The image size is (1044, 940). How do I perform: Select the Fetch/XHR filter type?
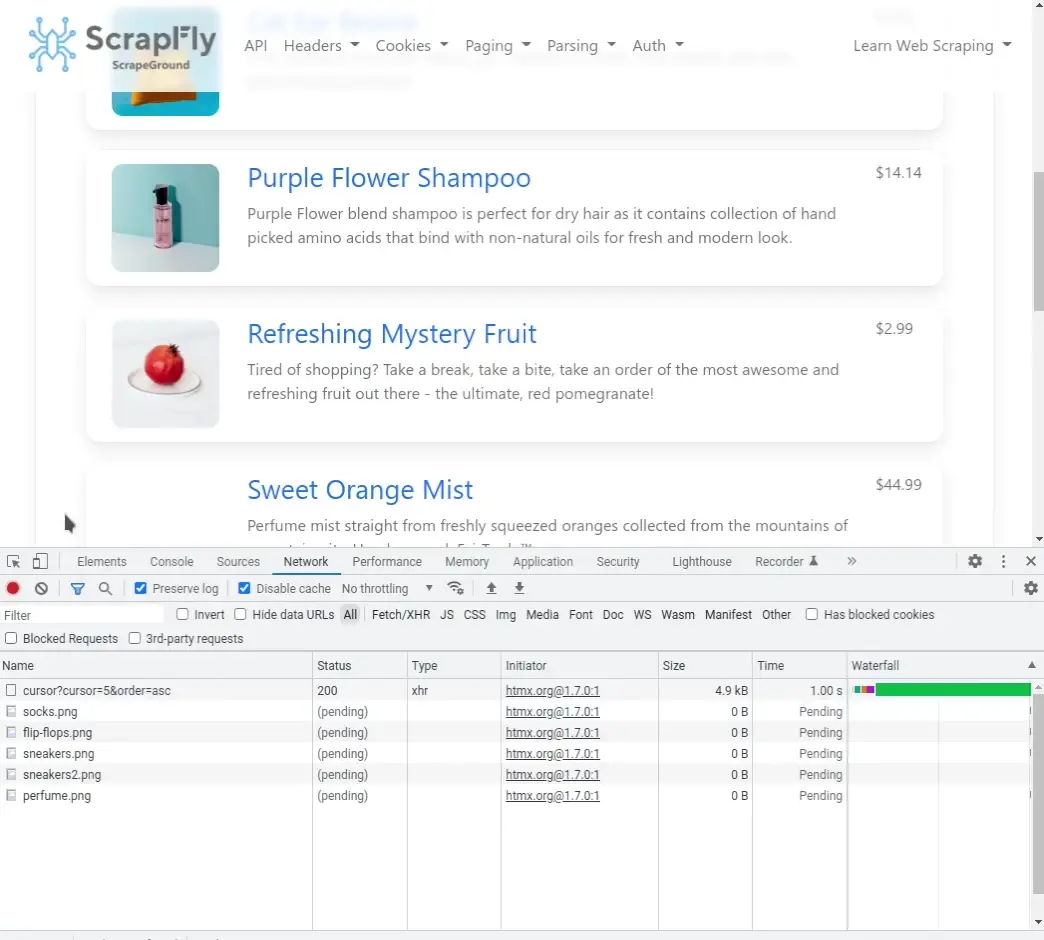(400, 615)
